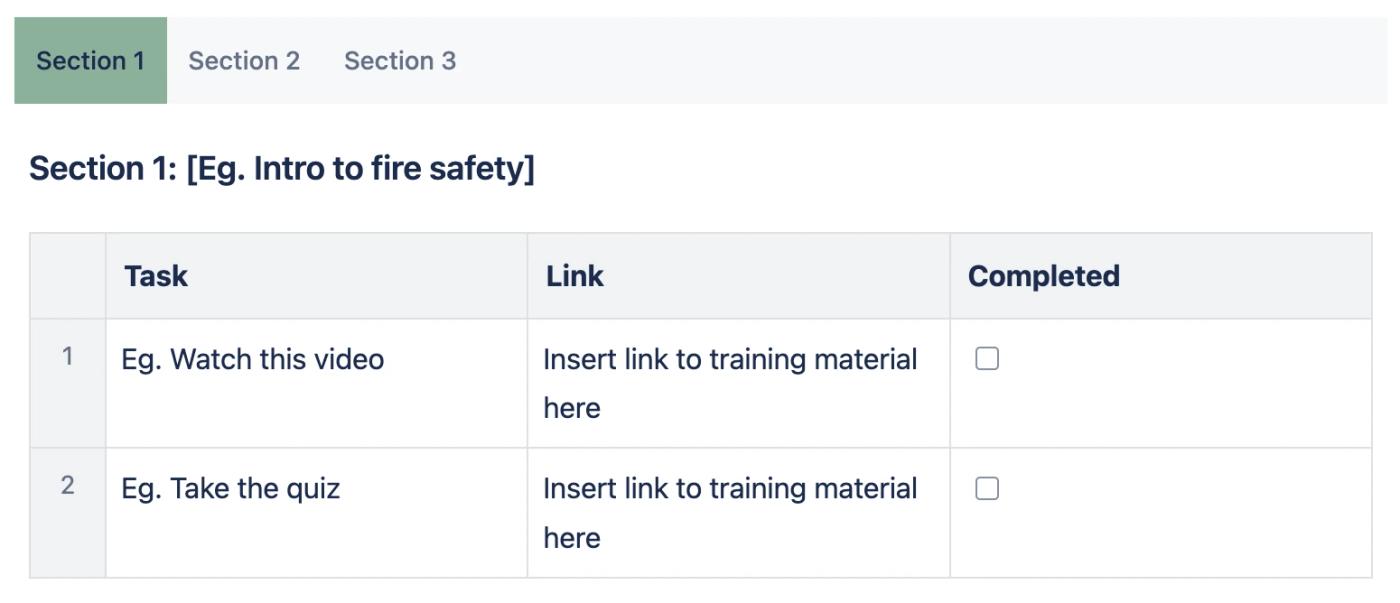The height and width of the screenshot is (603, 1400).
Task: Select row number 1 in the table
Action: point(67,357)
